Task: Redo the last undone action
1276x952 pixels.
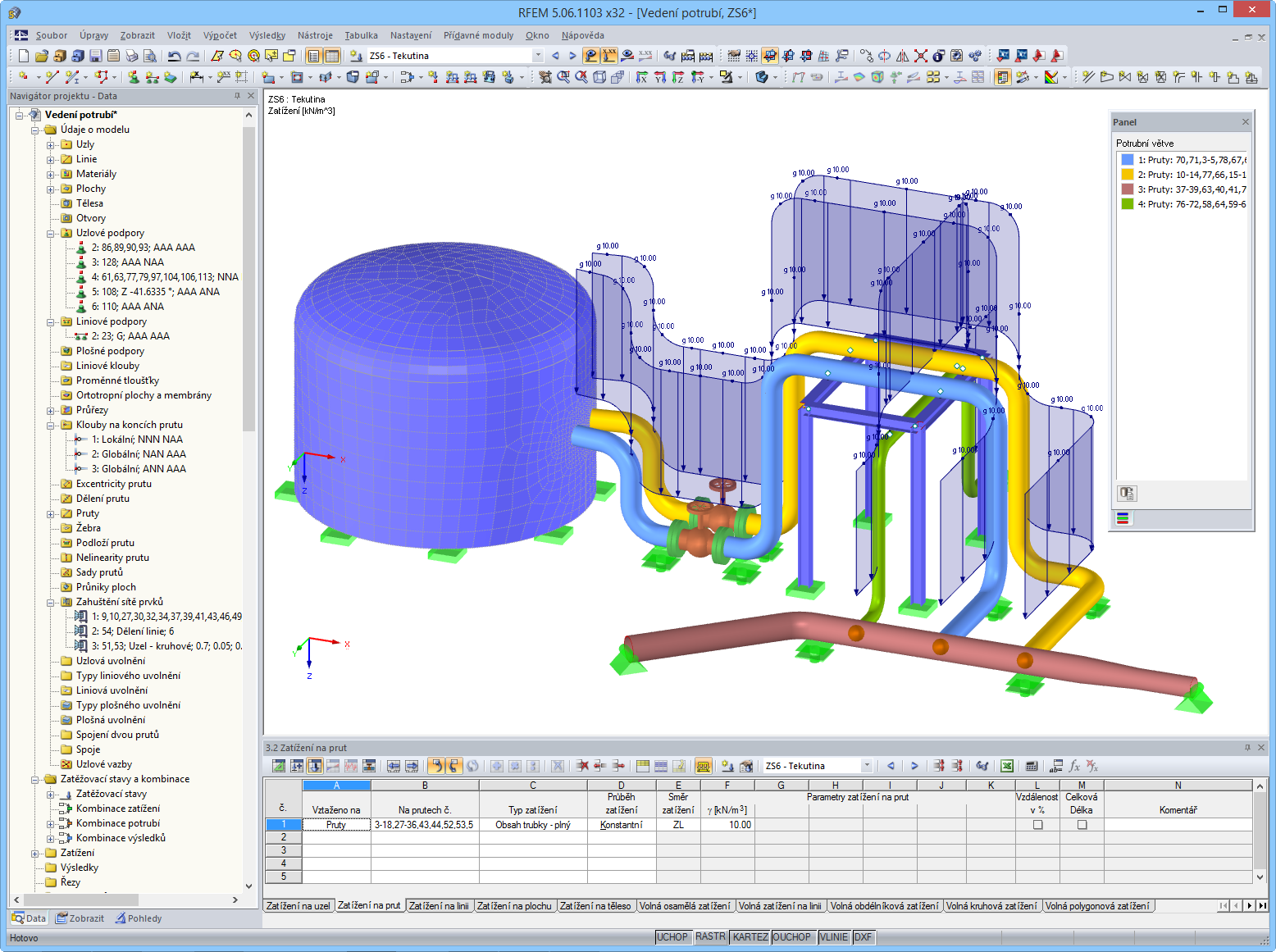Action: tap(193, 56)
